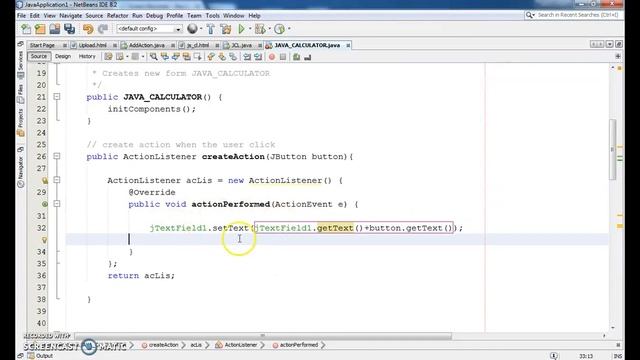640x360 pixels.
Task: Click the vertical editor scrollbar thumb
Action: coord(613,149)
